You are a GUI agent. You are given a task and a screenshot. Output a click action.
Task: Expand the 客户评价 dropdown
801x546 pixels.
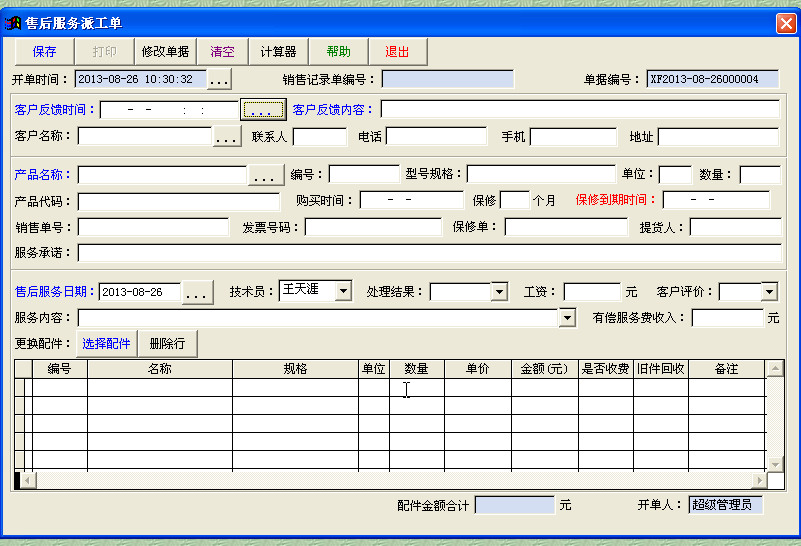click(769, 292)
